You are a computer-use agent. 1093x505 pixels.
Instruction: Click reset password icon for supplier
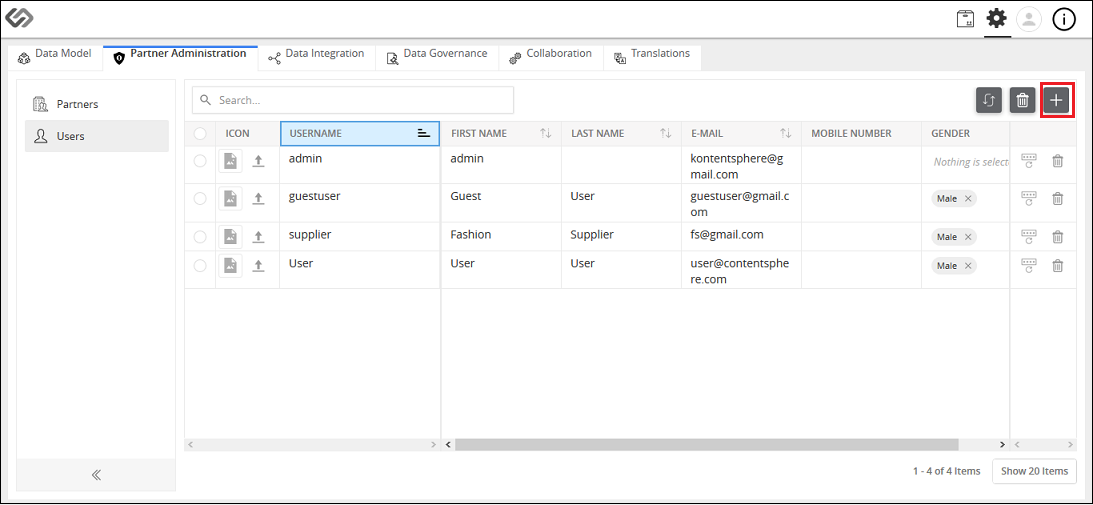(1029, 236)
